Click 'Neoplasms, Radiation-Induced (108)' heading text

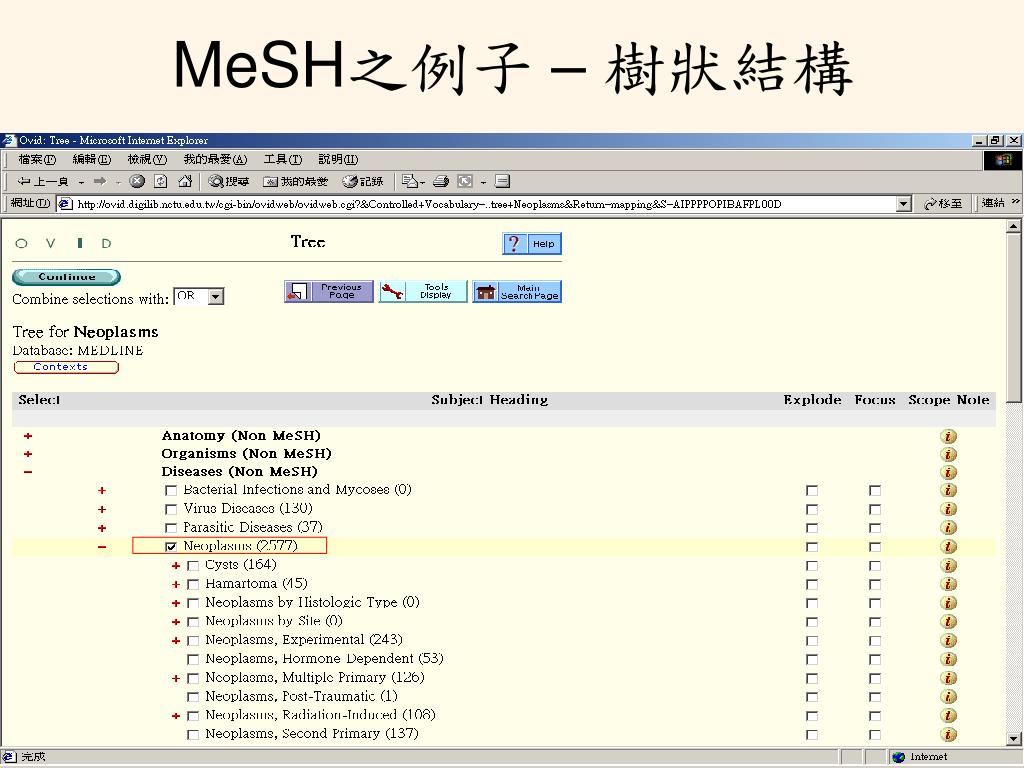(320, 715)
